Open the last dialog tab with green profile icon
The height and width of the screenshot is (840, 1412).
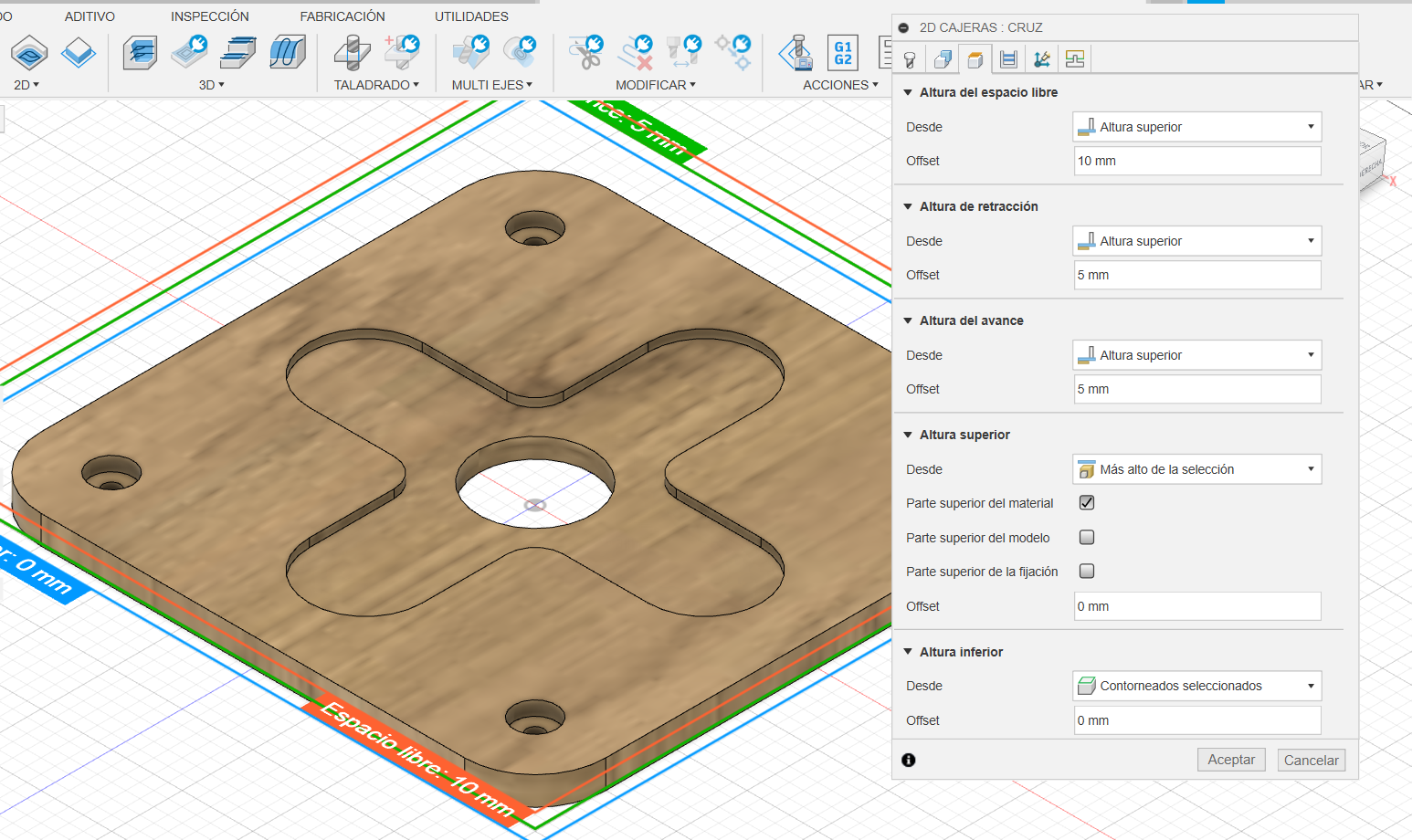[x=1075, y=59]
